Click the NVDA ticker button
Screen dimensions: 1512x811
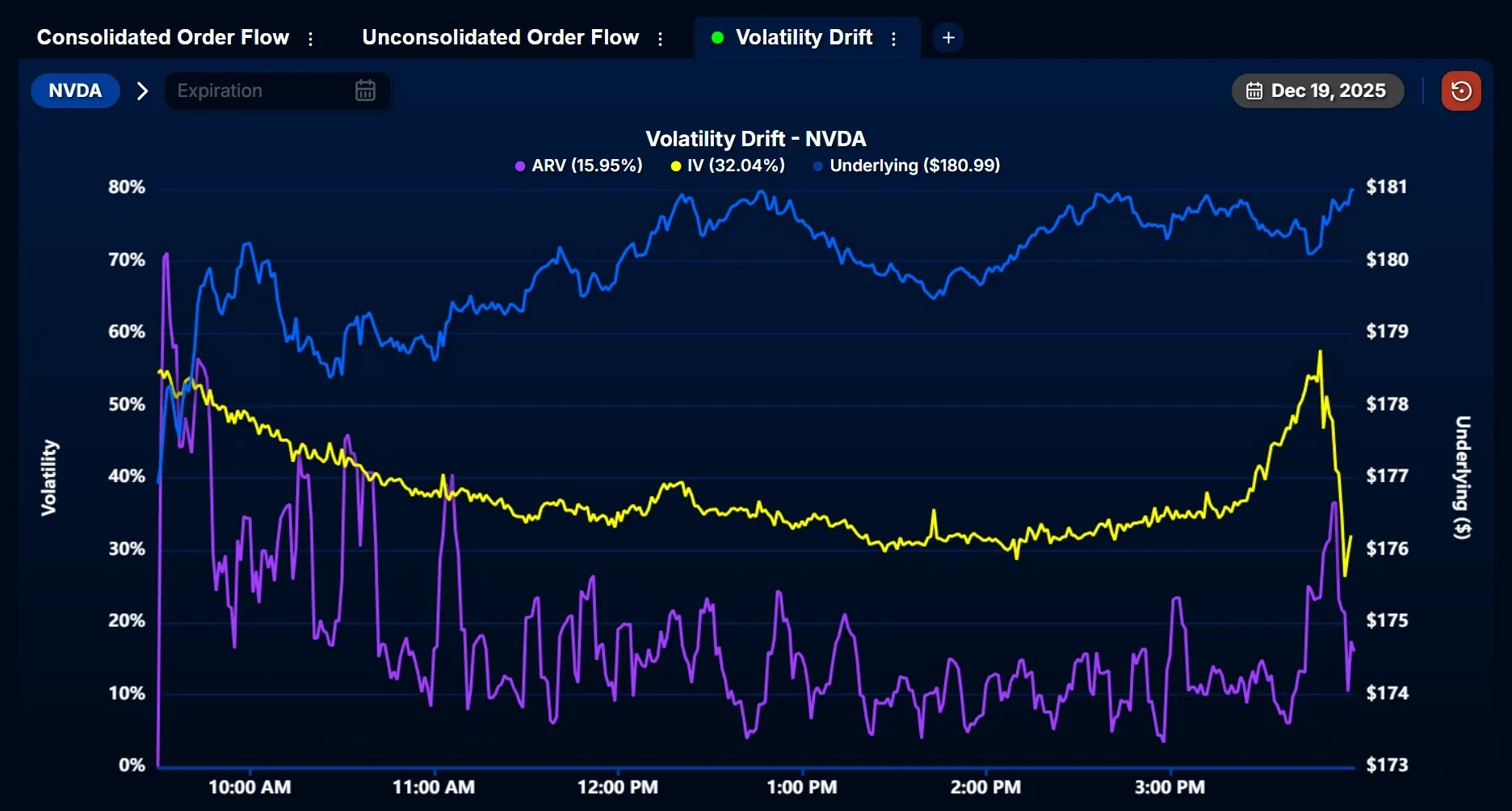(75, 91)
